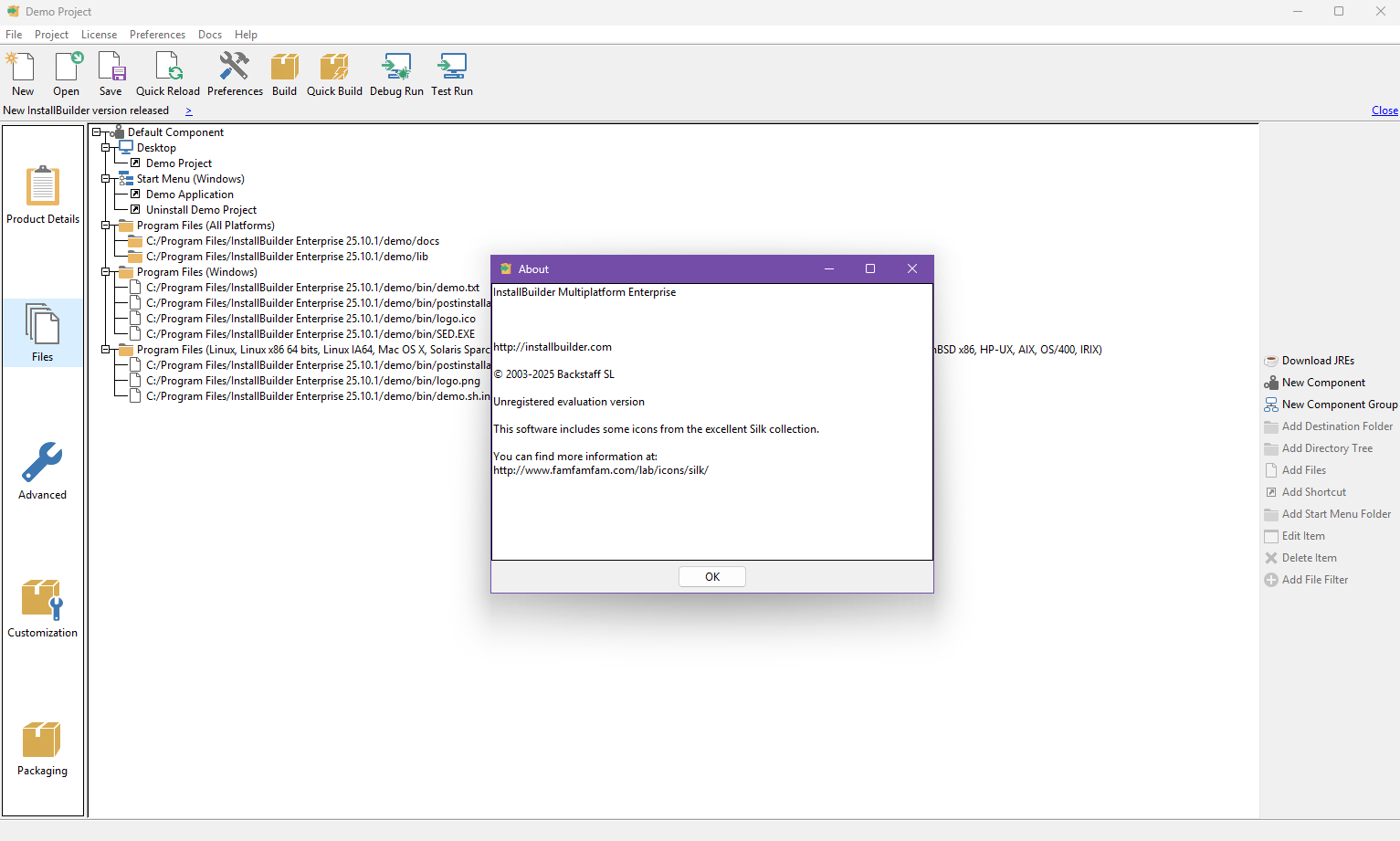1400x841 pixels.
Task: Select the demo/docs folder entry
Action: 292,241
